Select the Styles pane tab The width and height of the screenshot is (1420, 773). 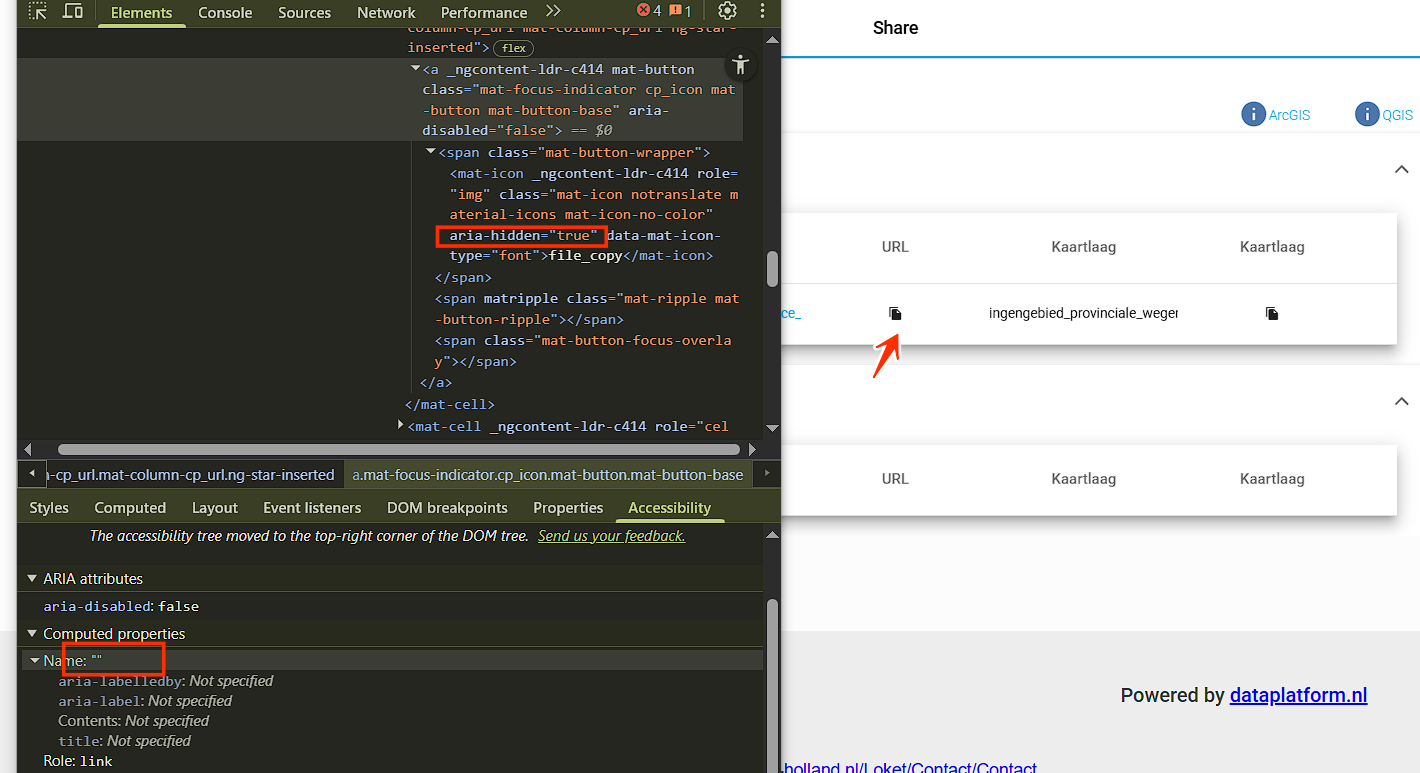click(x=49, y=508)
